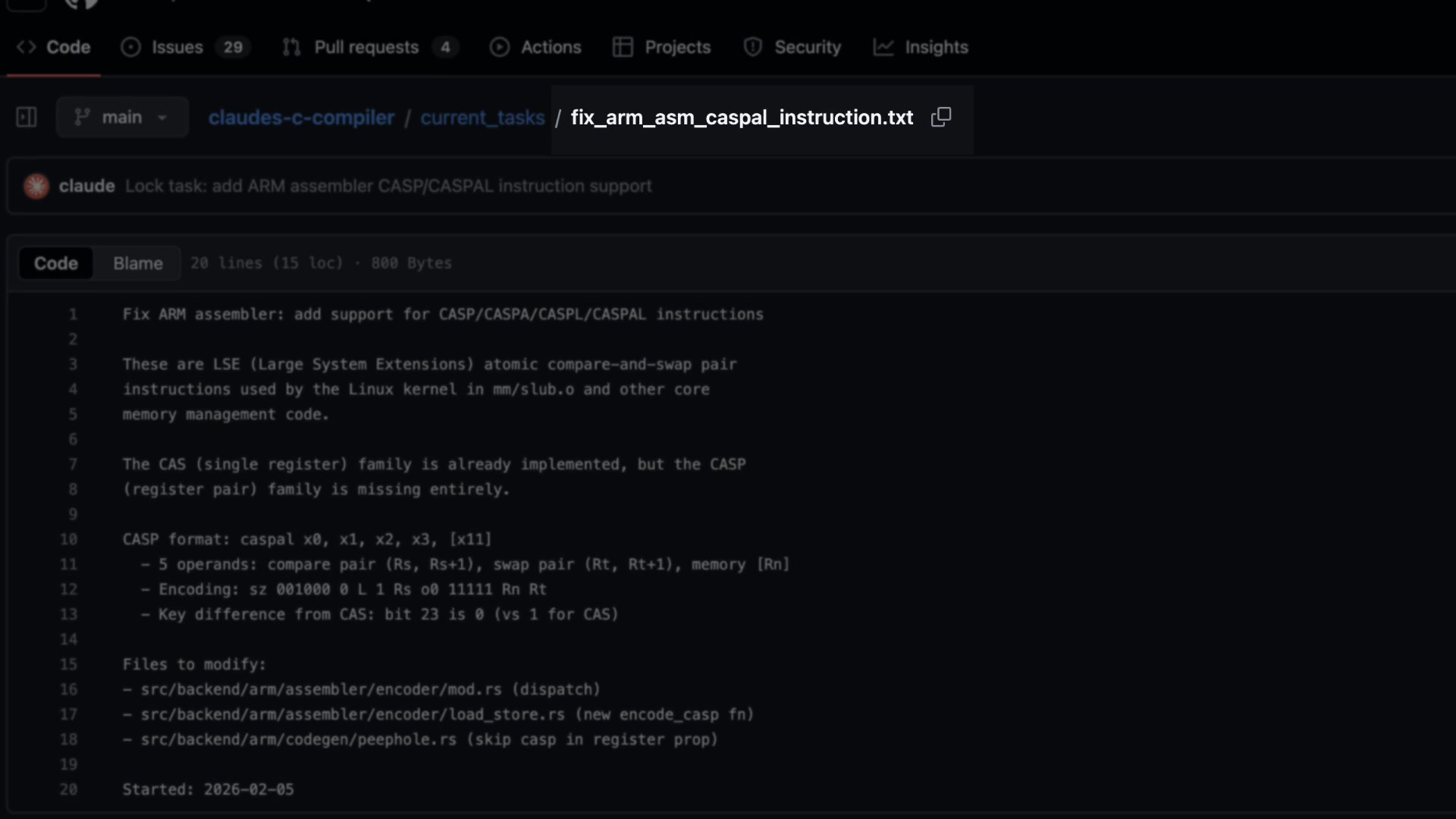Image resolution: width=1456 pixels, height=819 pixels.
Task: Click the Pull requests branch icon
Action: pos(291,47)
